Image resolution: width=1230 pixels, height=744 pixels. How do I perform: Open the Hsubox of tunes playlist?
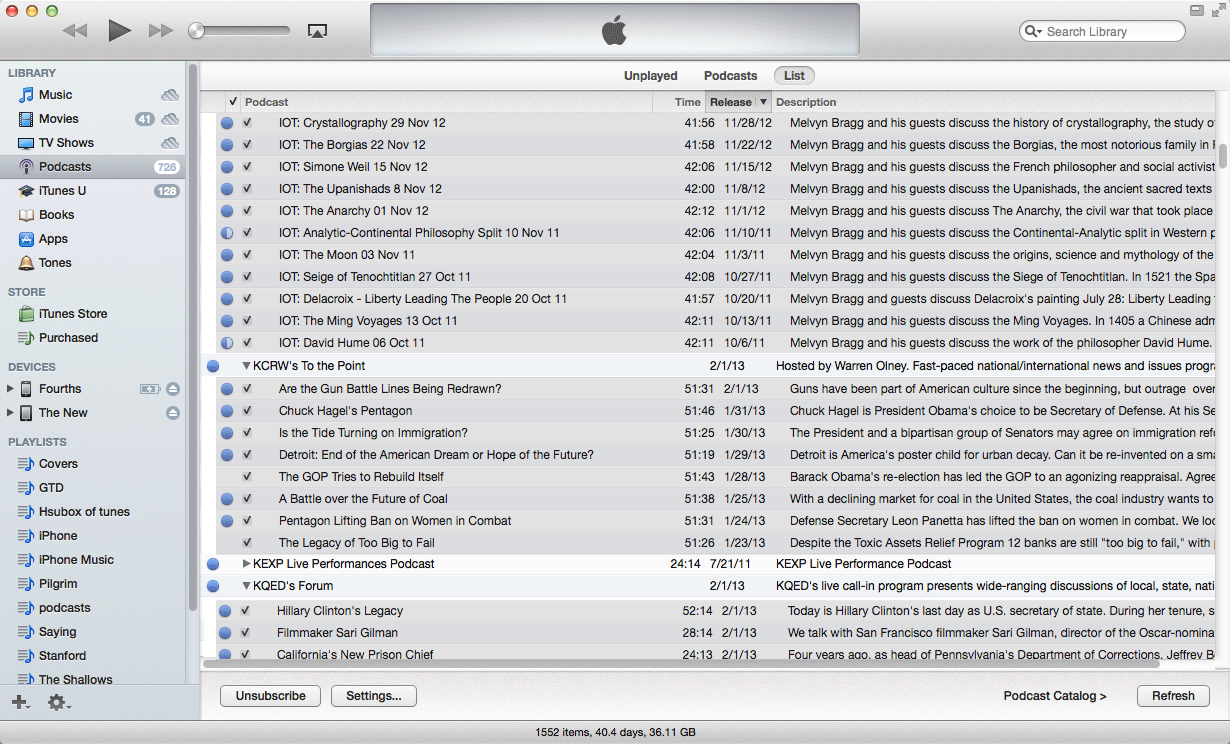click(84, 512)
